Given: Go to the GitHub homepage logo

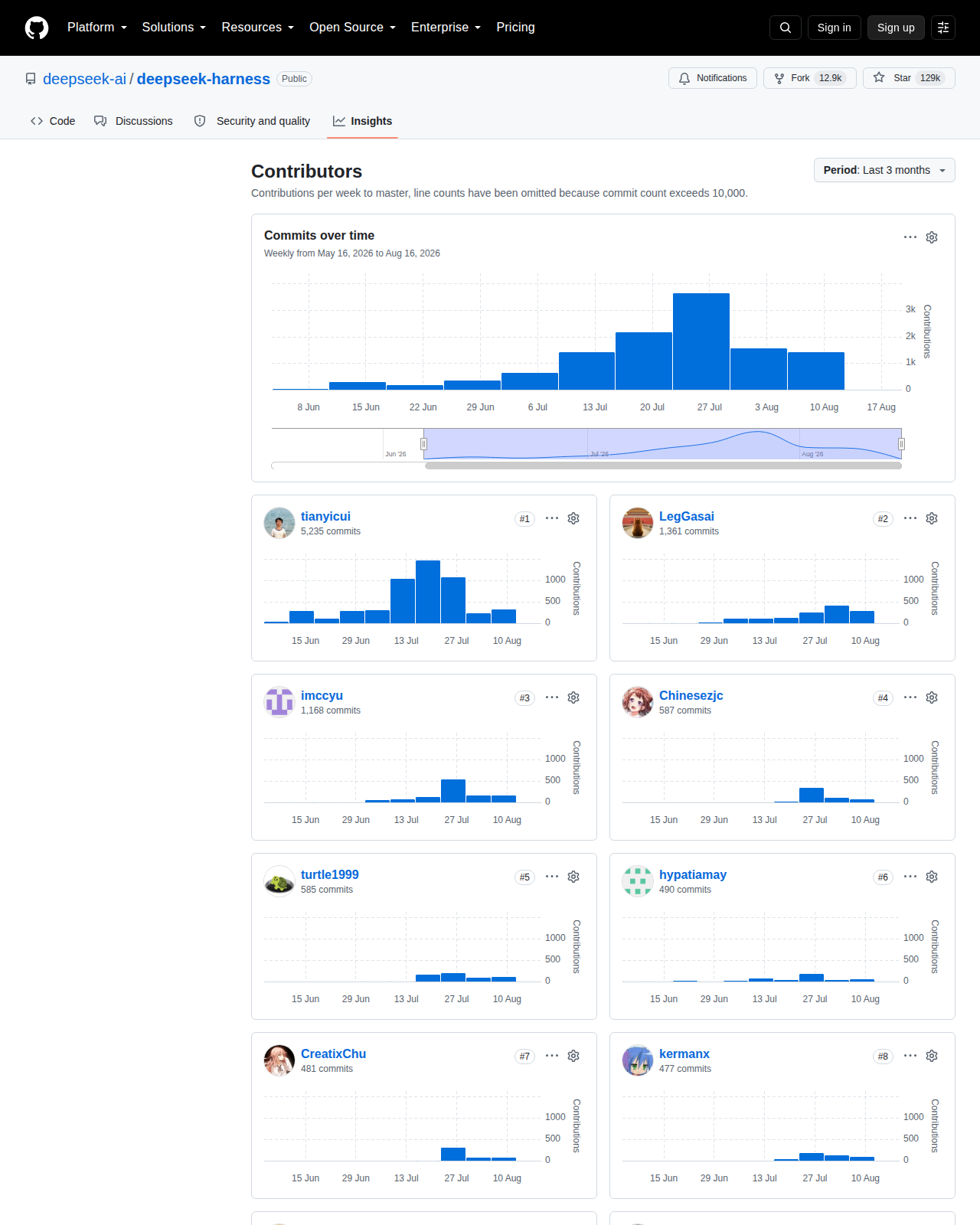Looking at the screenshot, I should (x=37, y=28).
